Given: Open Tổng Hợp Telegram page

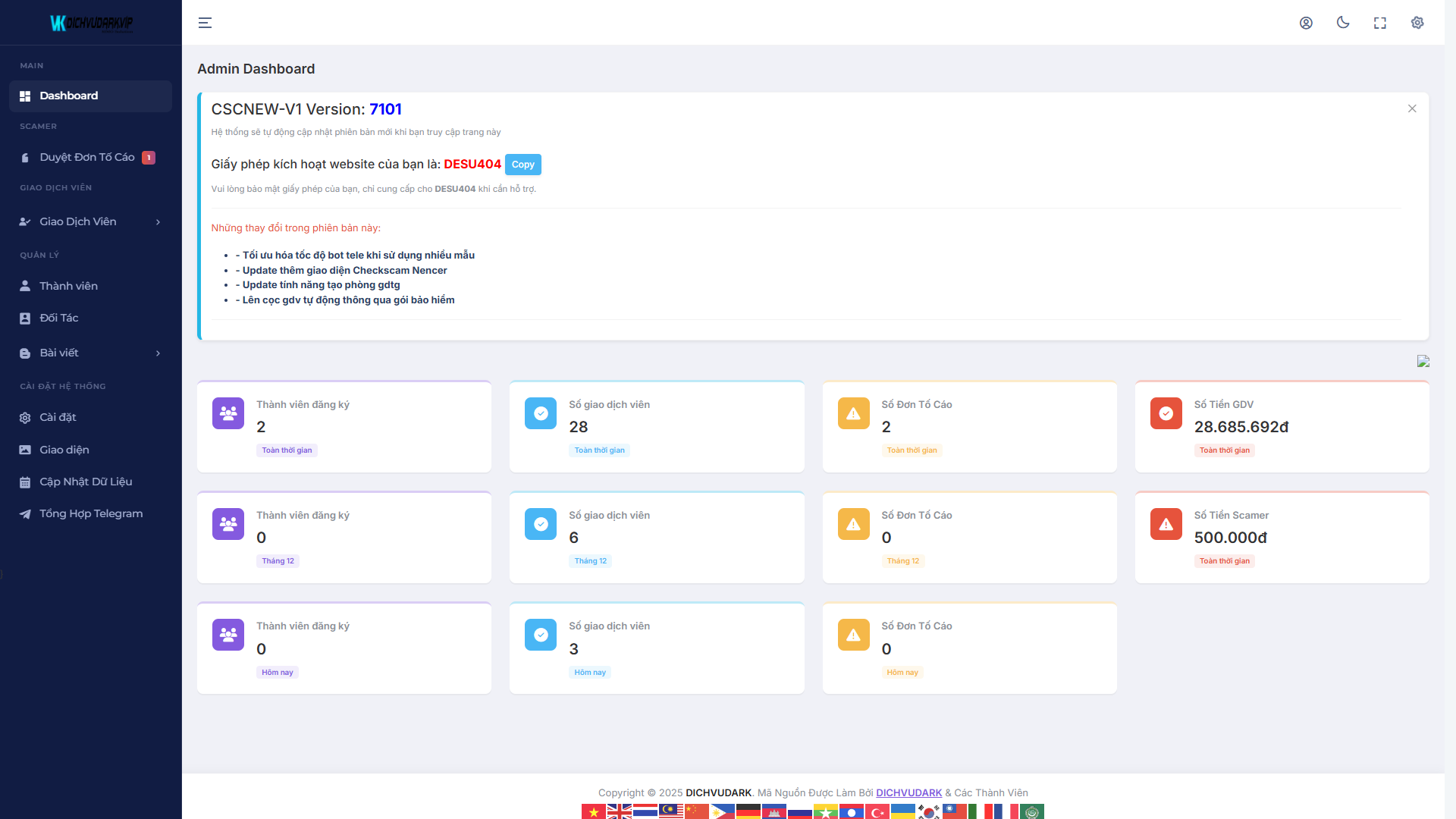Looking at the screenshot, I should [x=91, y=513].
